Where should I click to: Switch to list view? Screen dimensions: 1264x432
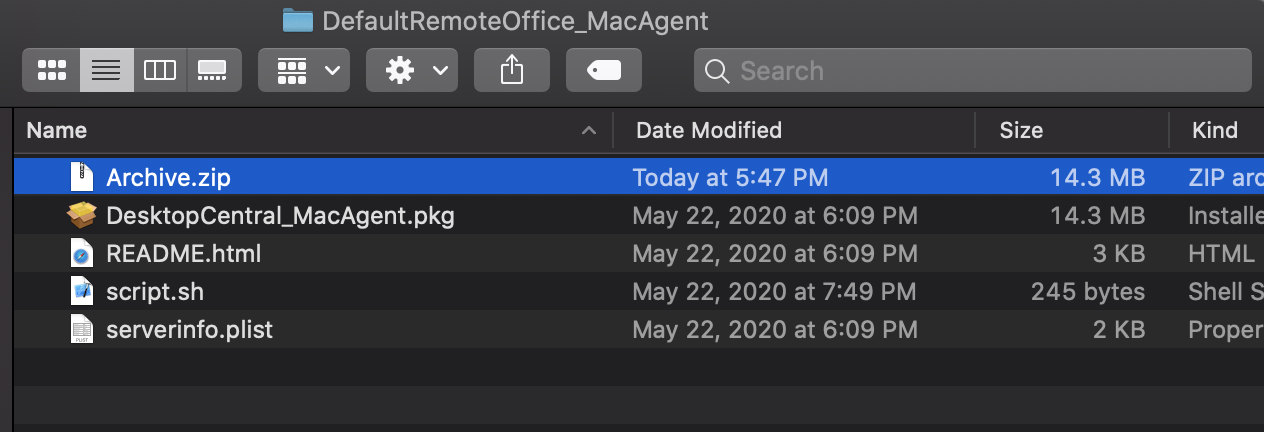tap(106, 70)
